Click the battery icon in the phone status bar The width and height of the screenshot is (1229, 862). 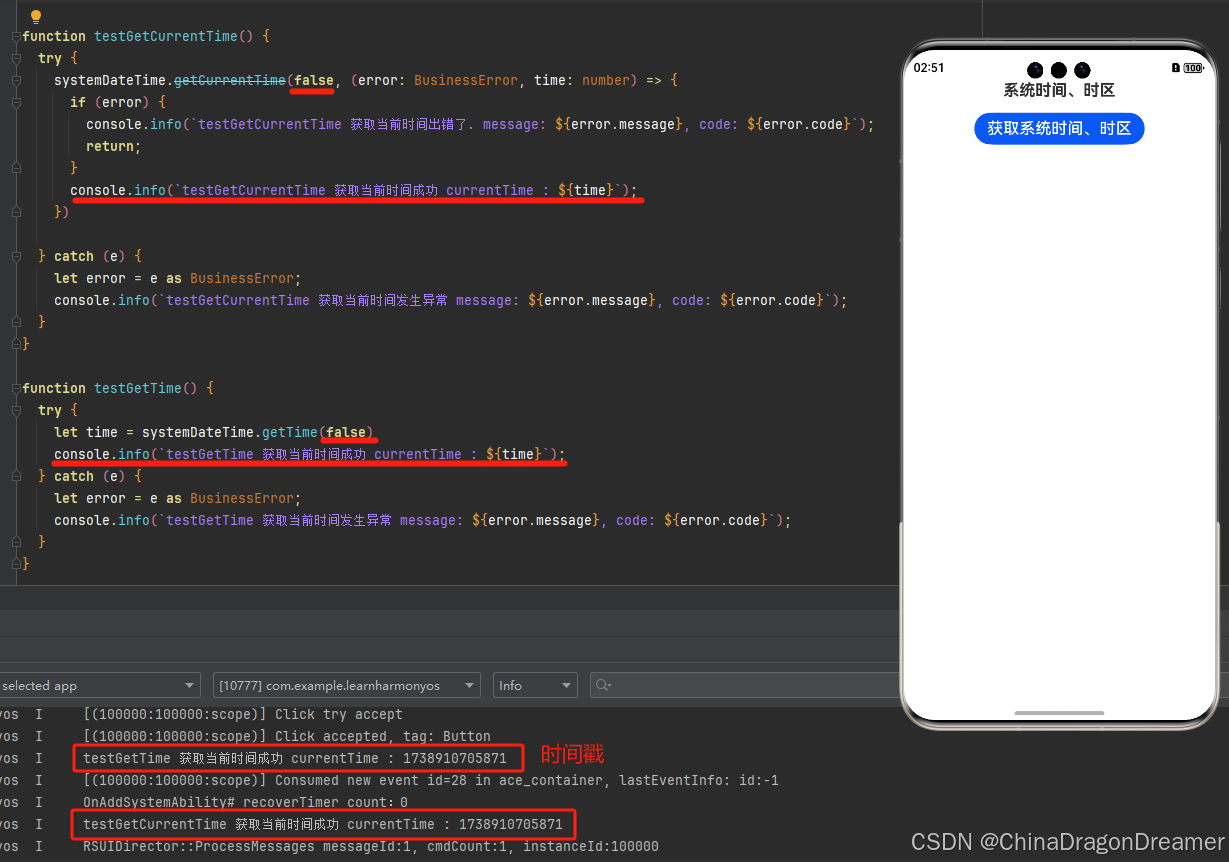1193,68
